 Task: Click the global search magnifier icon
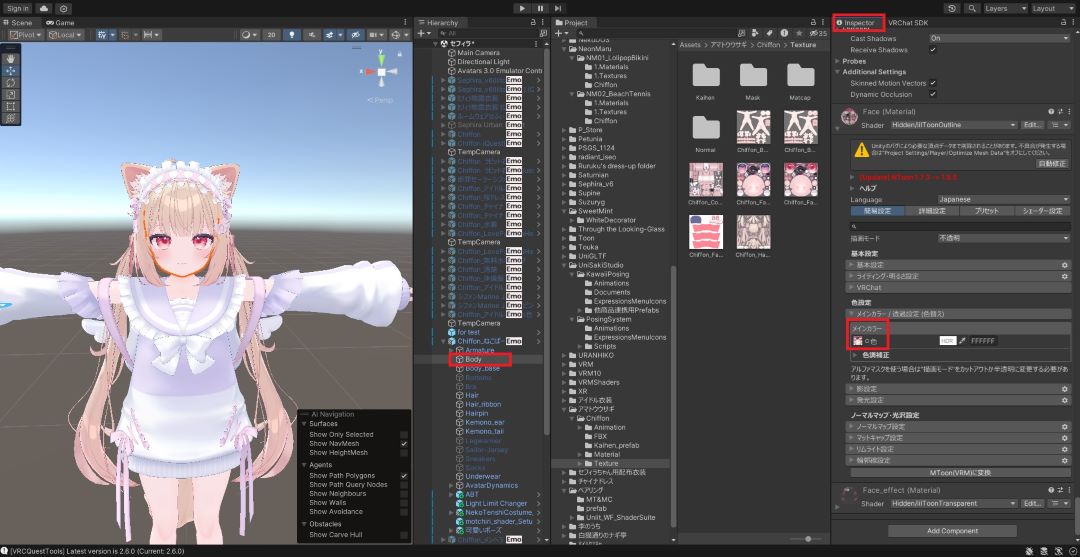(972, 8)
